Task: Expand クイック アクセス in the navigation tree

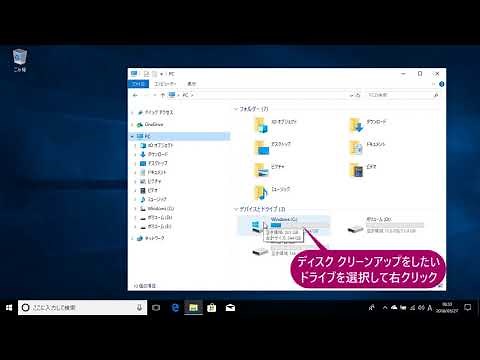Action: click(133, 113)
